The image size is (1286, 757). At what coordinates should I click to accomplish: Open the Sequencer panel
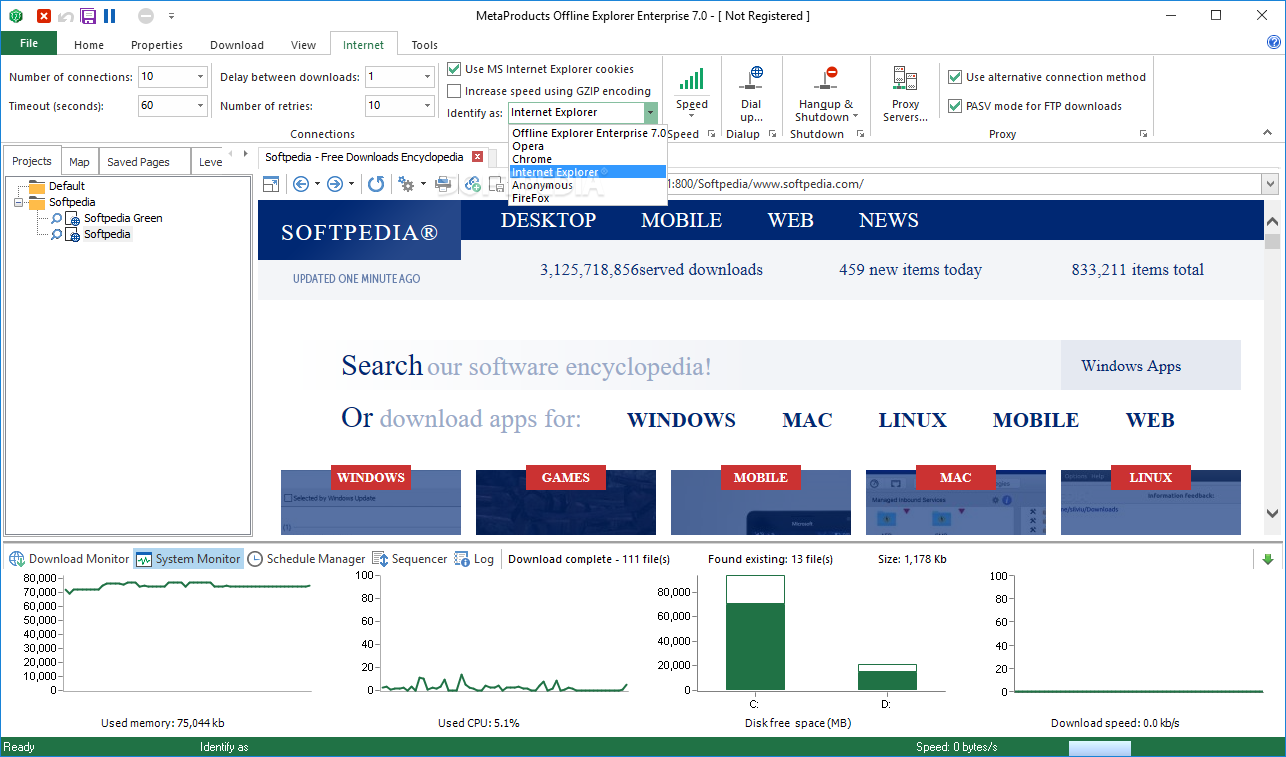(409, 559)
